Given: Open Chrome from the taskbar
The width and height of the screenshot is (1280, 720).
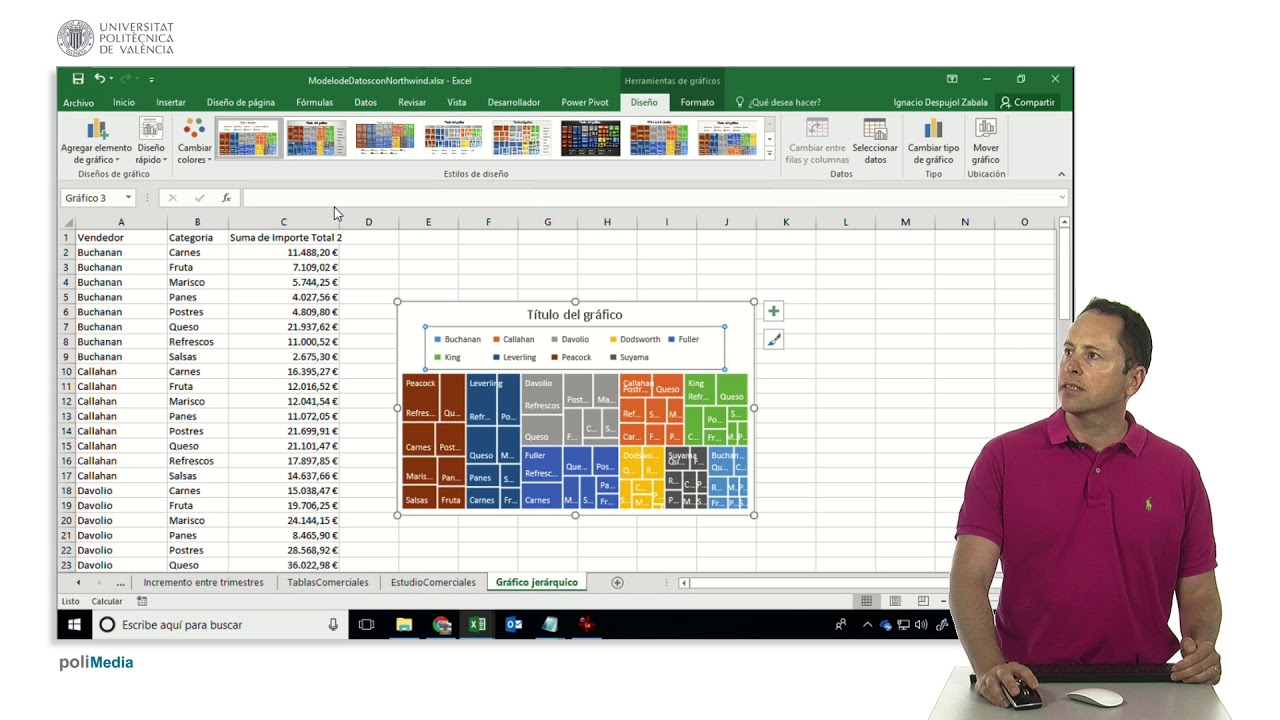Looking at the screenshot, I should pyautogui.click(x=441, y=624).
